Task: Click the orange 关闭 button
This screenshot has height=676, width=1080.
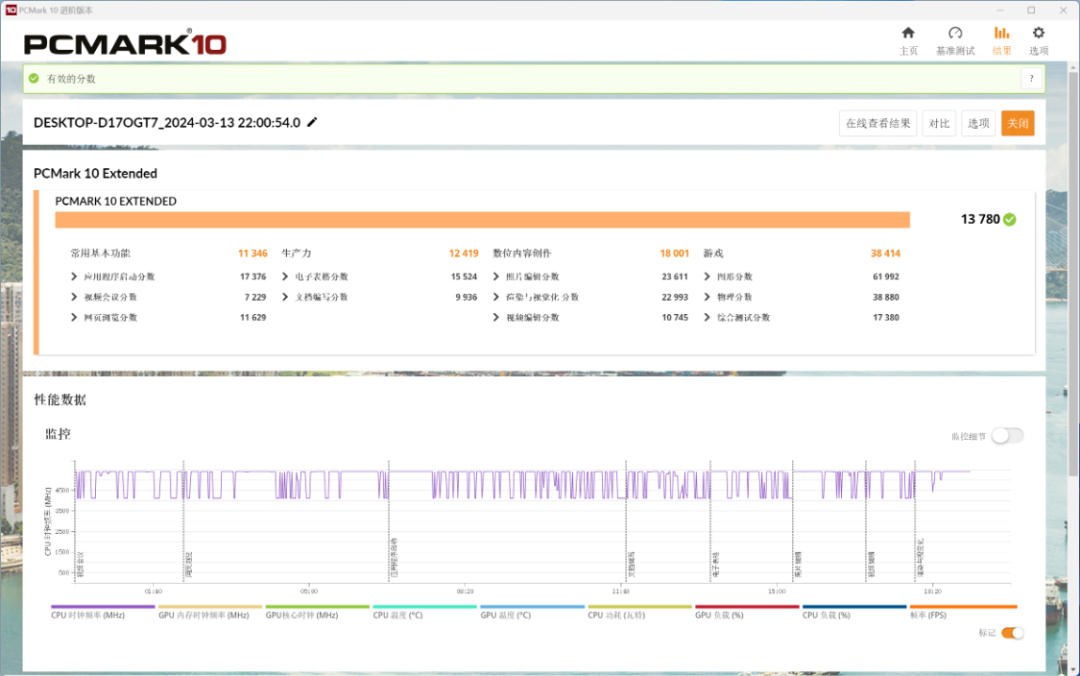Action: pyautogui.click(x=1017, y=123)
